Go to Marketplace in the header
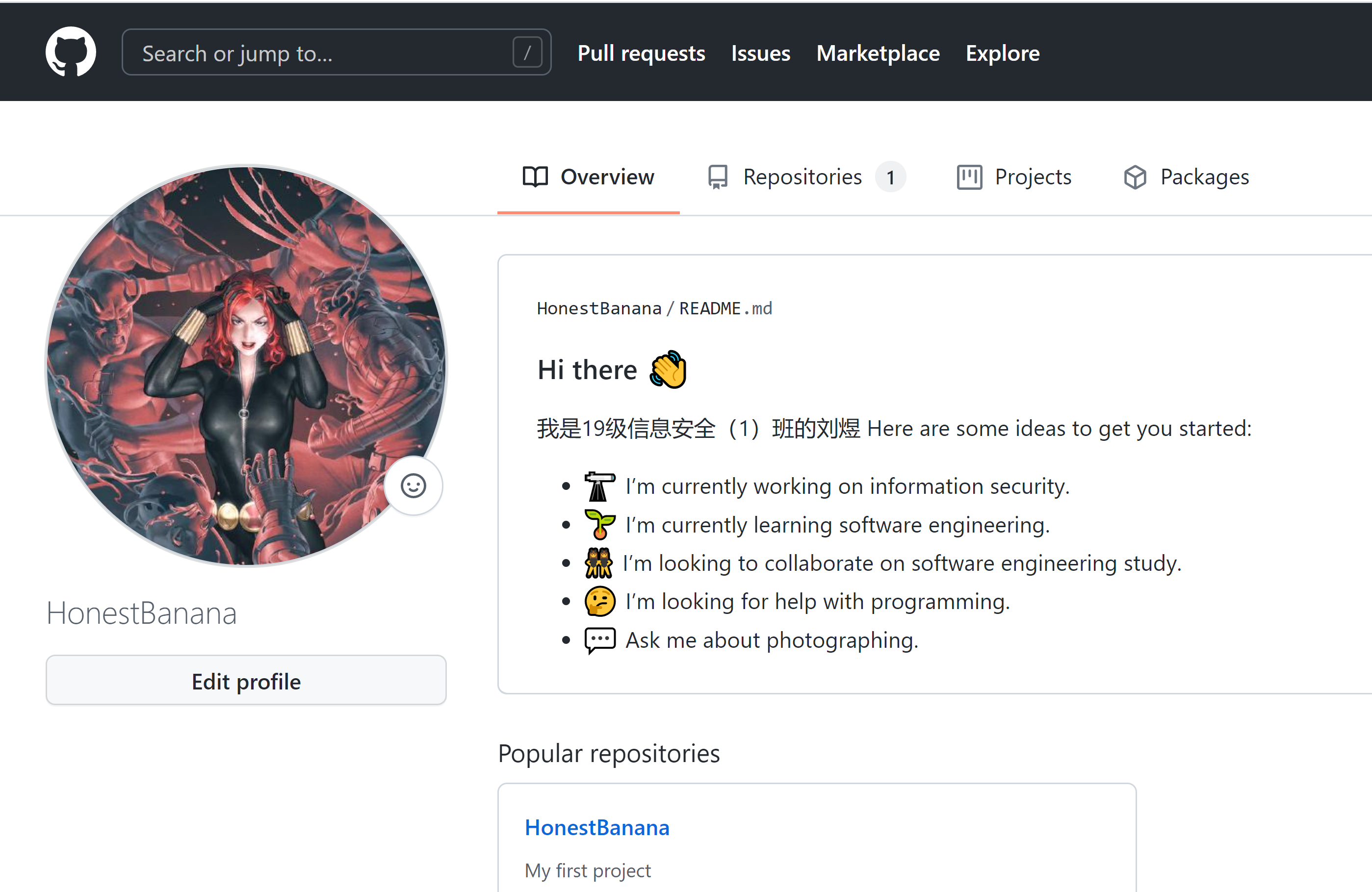 pos(878,53)
